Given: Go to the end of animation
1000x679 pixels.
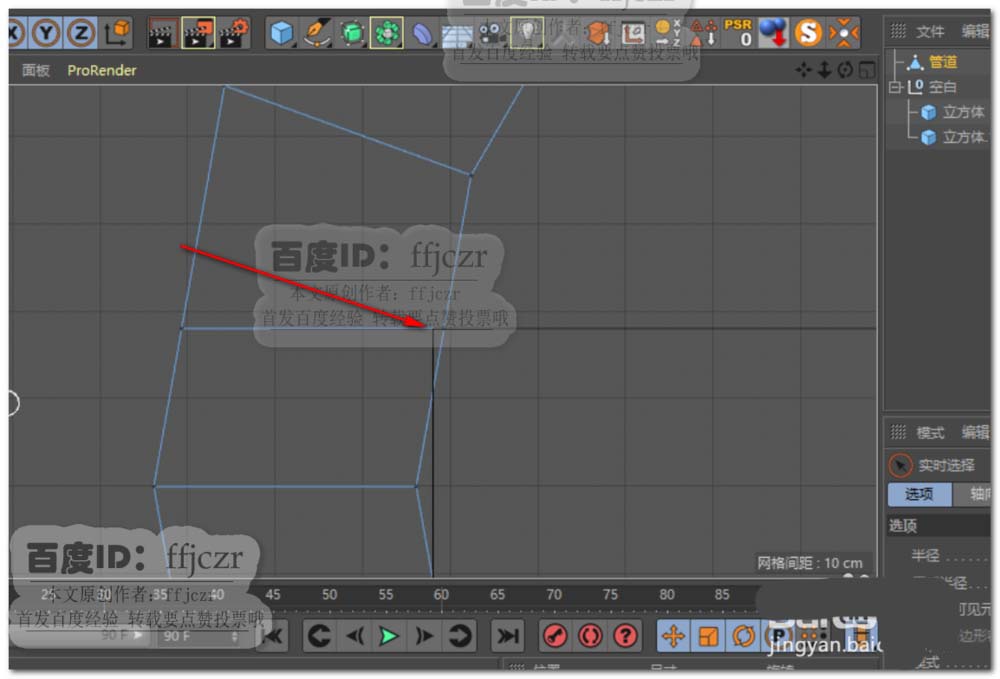Looking at the screenshot, I should [x=508, y=636].
